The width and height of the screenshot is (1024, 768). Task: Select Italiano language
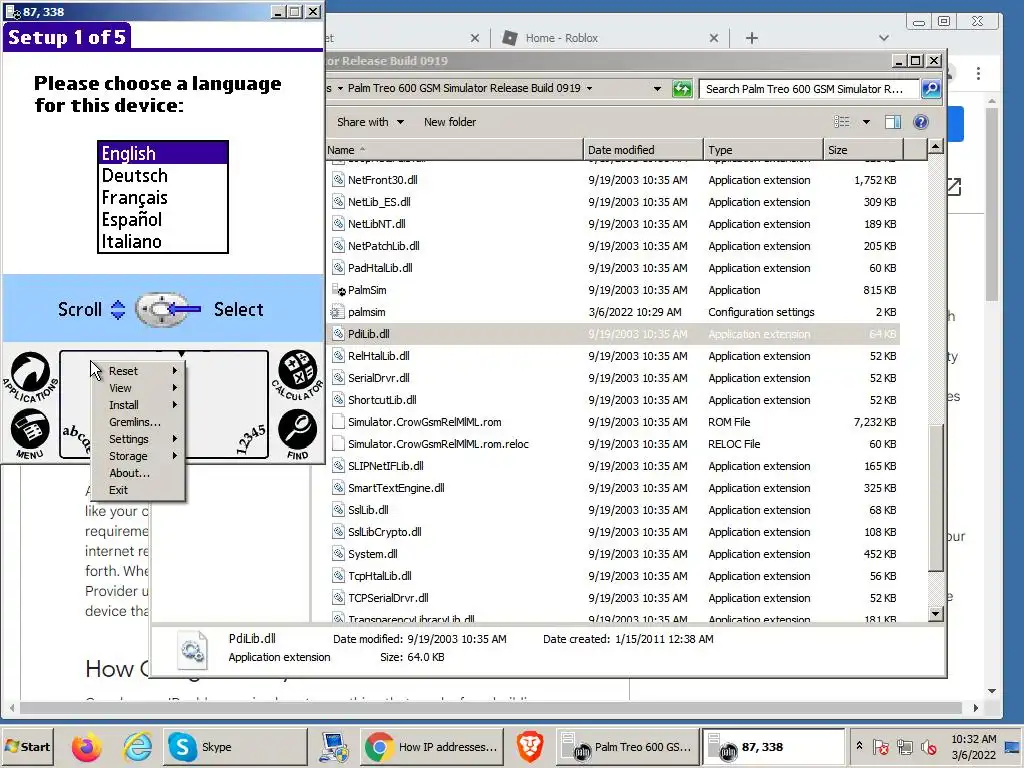163,242
